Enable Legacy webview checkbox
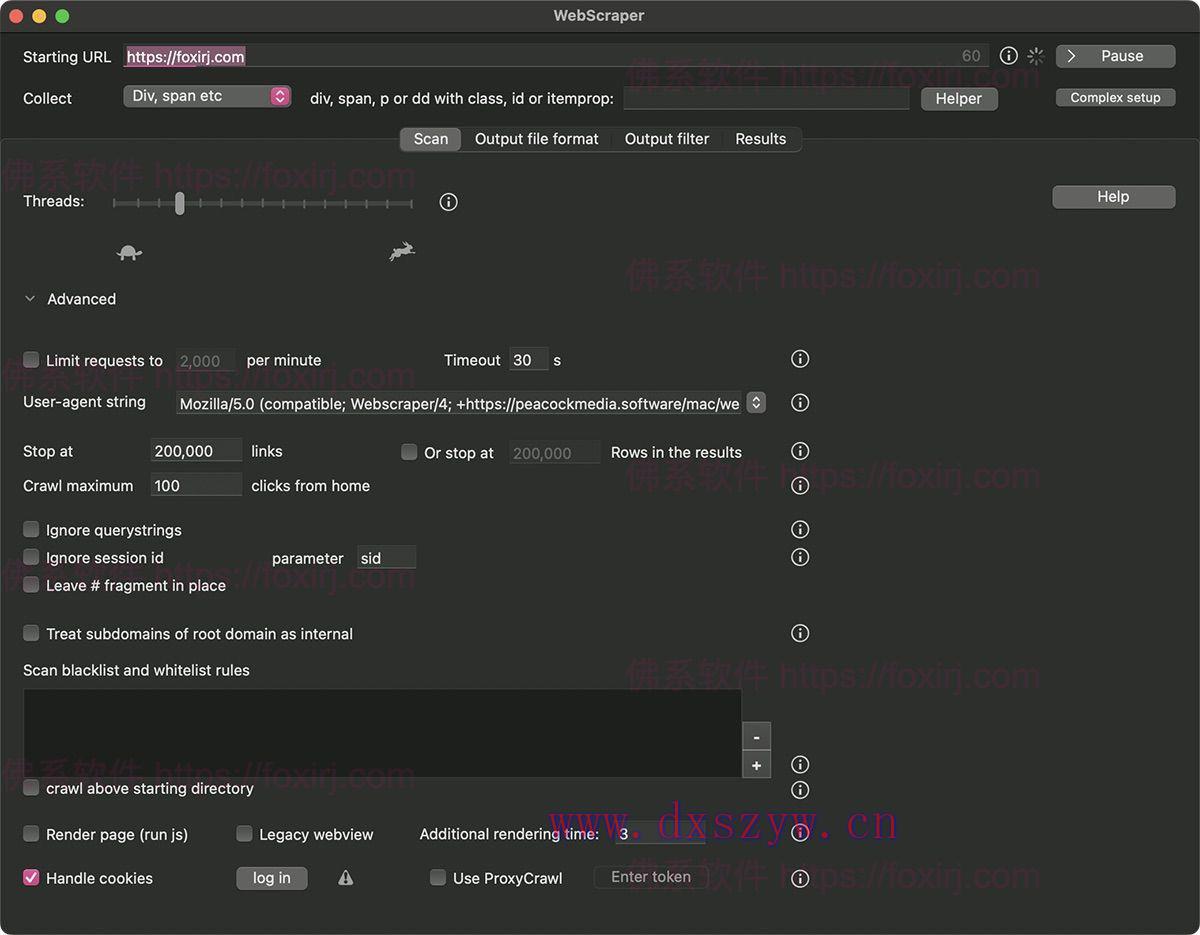Viewport: 1200px width, 935px height. tap(244, 833)
